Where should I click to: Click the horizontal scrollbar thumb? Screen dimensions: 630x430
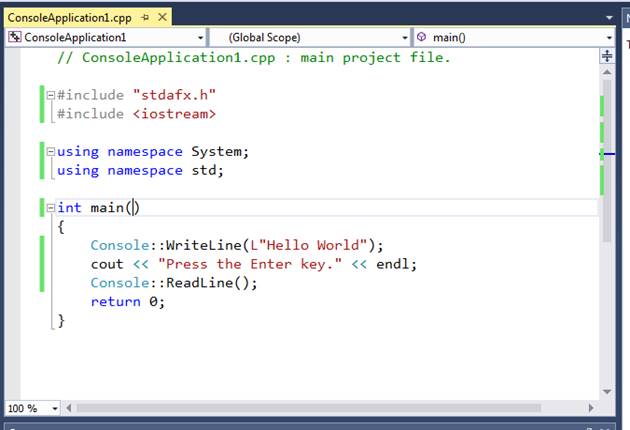pos(309,408)
